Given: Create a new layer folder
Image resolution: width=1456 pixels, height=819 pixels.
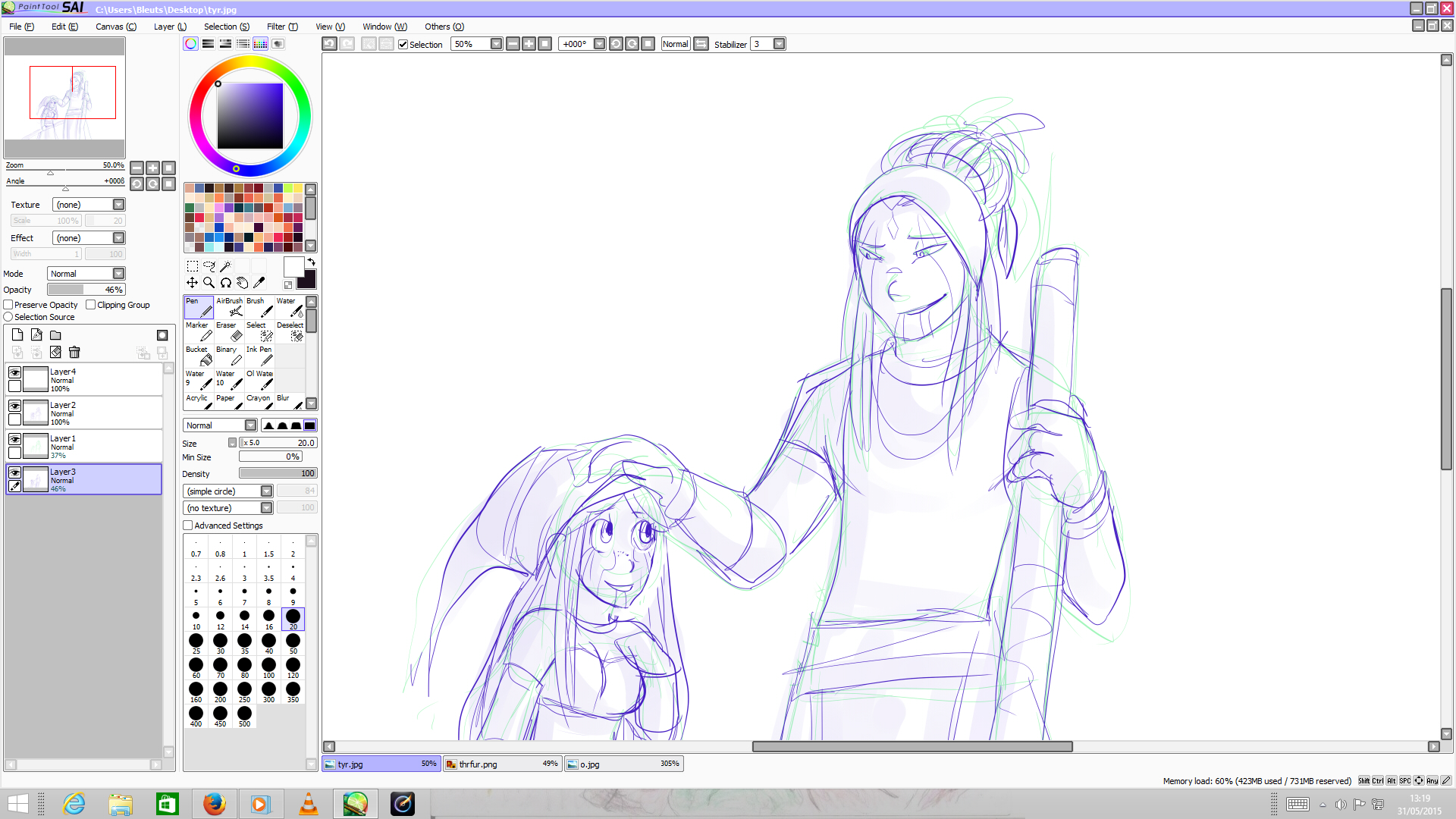Looking at the screenshot, I should coord(55,335).
